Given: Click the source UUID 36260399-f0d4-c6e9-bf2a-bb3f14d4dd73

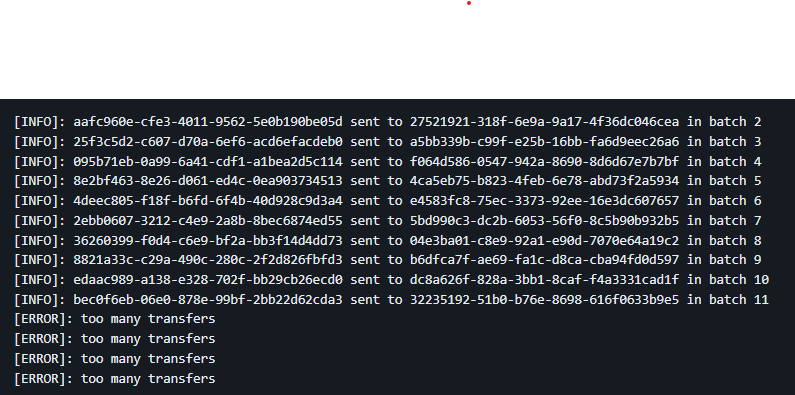Looking at the screenshot, I should (x=208, y=240).
